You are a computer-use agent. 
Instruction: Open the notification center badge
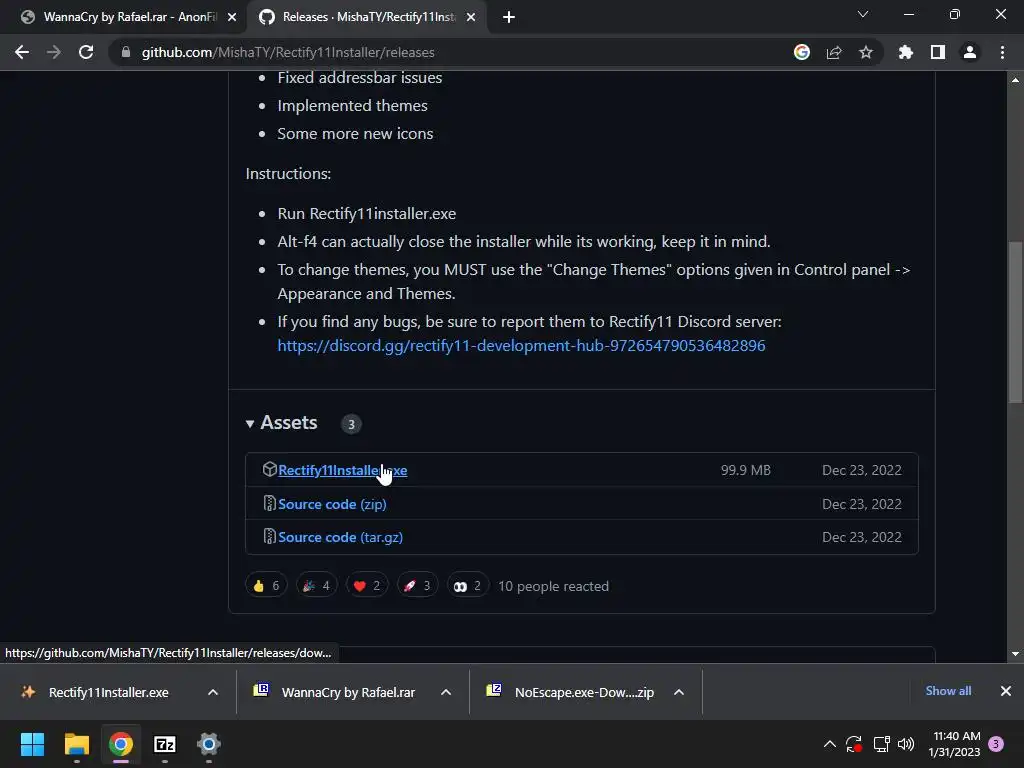coord(996,744)
